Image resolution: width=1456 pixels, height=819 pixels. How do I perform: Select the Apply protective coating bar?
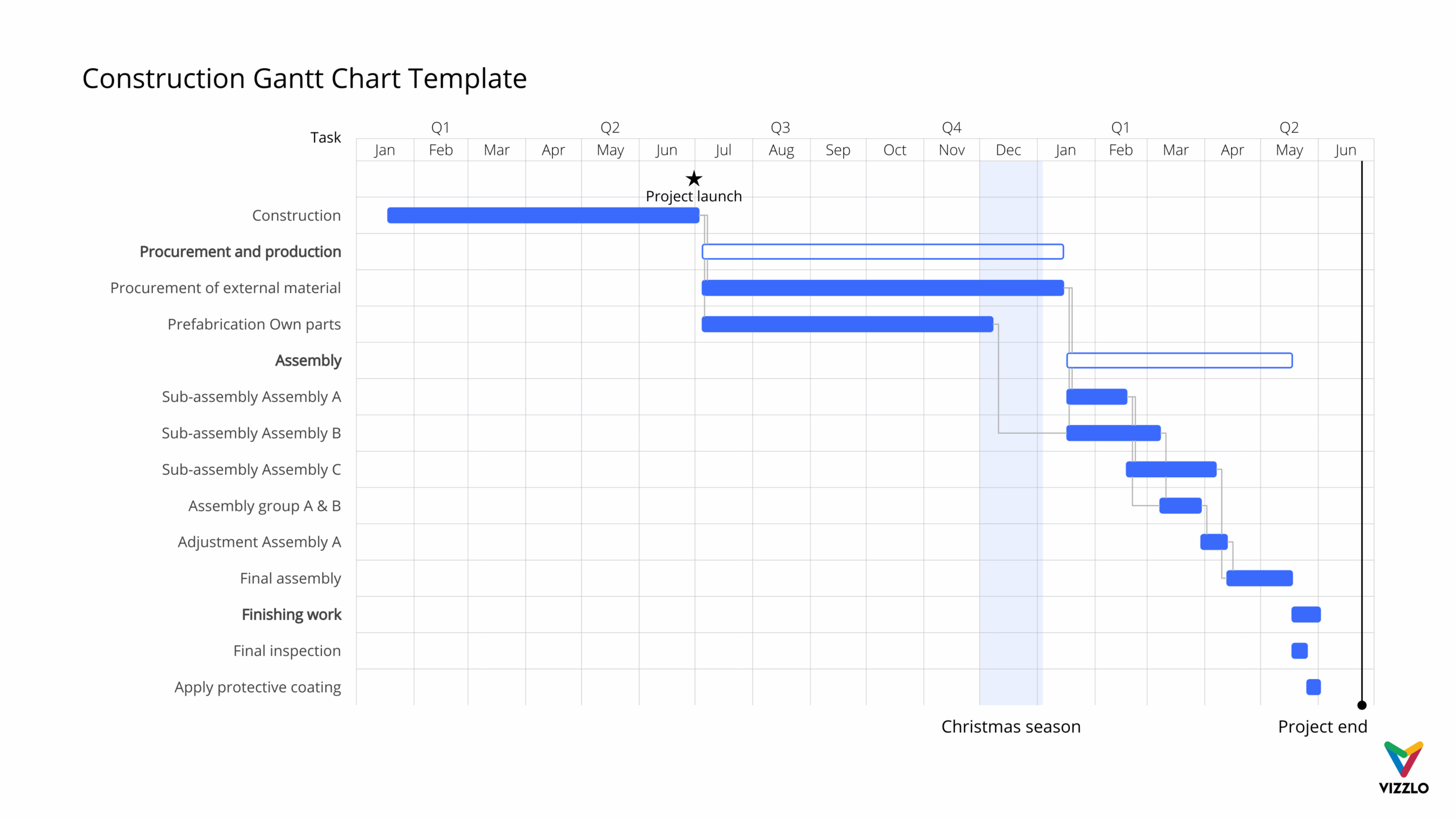(x=1313, y=687)
